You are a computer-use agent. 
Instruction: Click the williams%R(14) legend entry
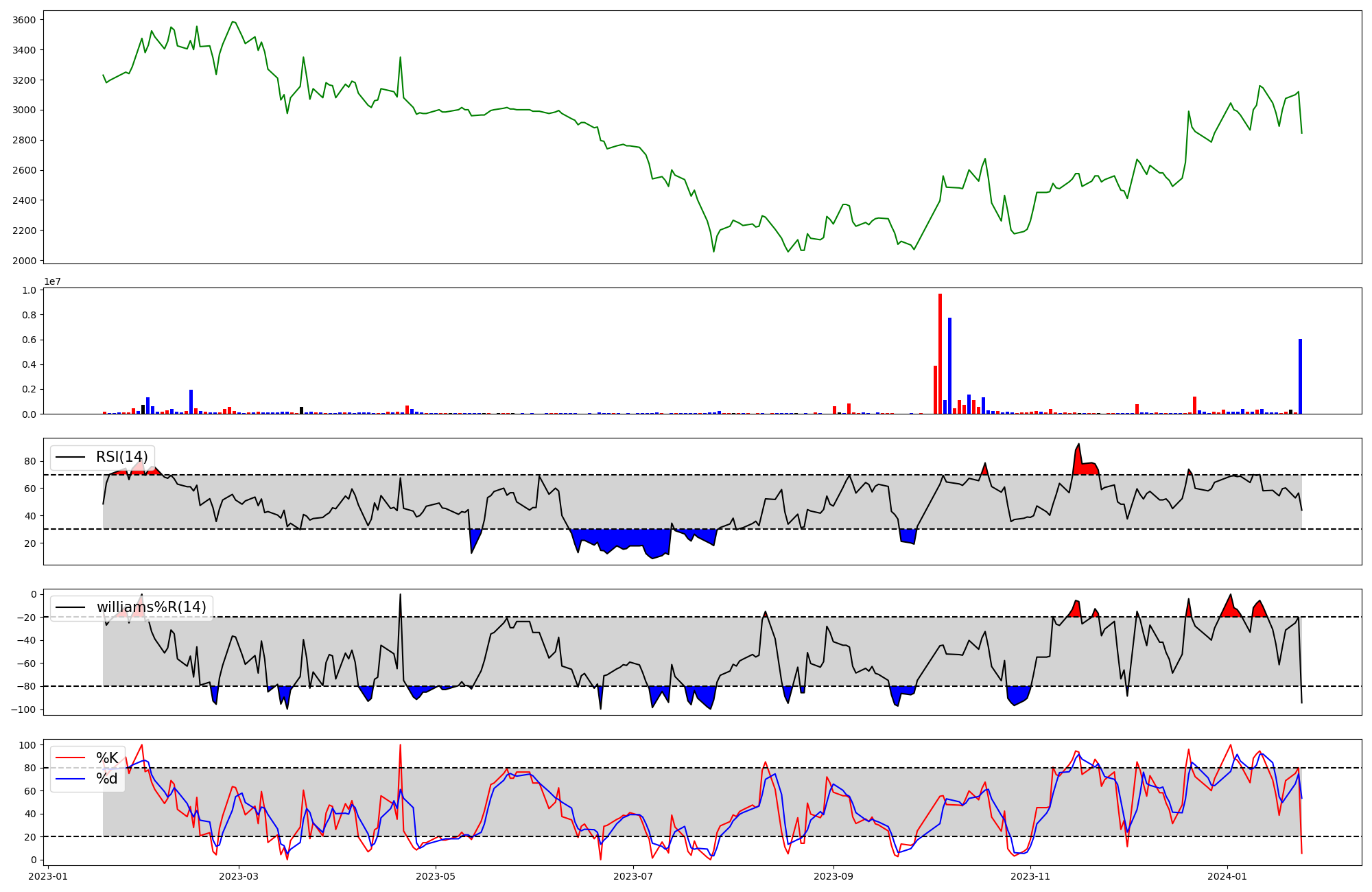click(131, 607)
